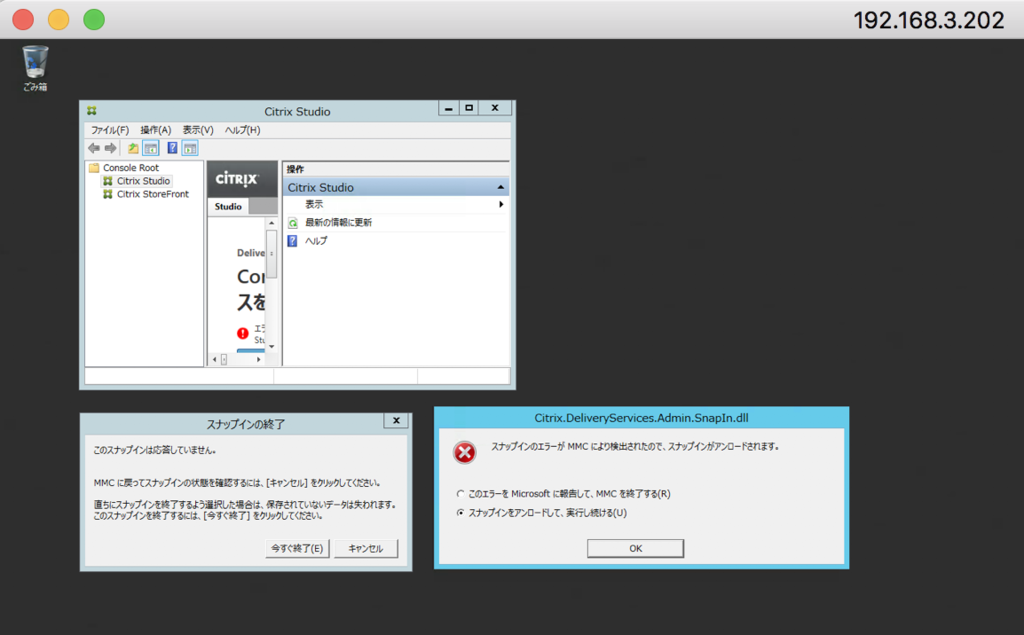1024x635 pixels.
Task: Click the up-one-level folder toolbar icon
Action: [x=133, y=148]
